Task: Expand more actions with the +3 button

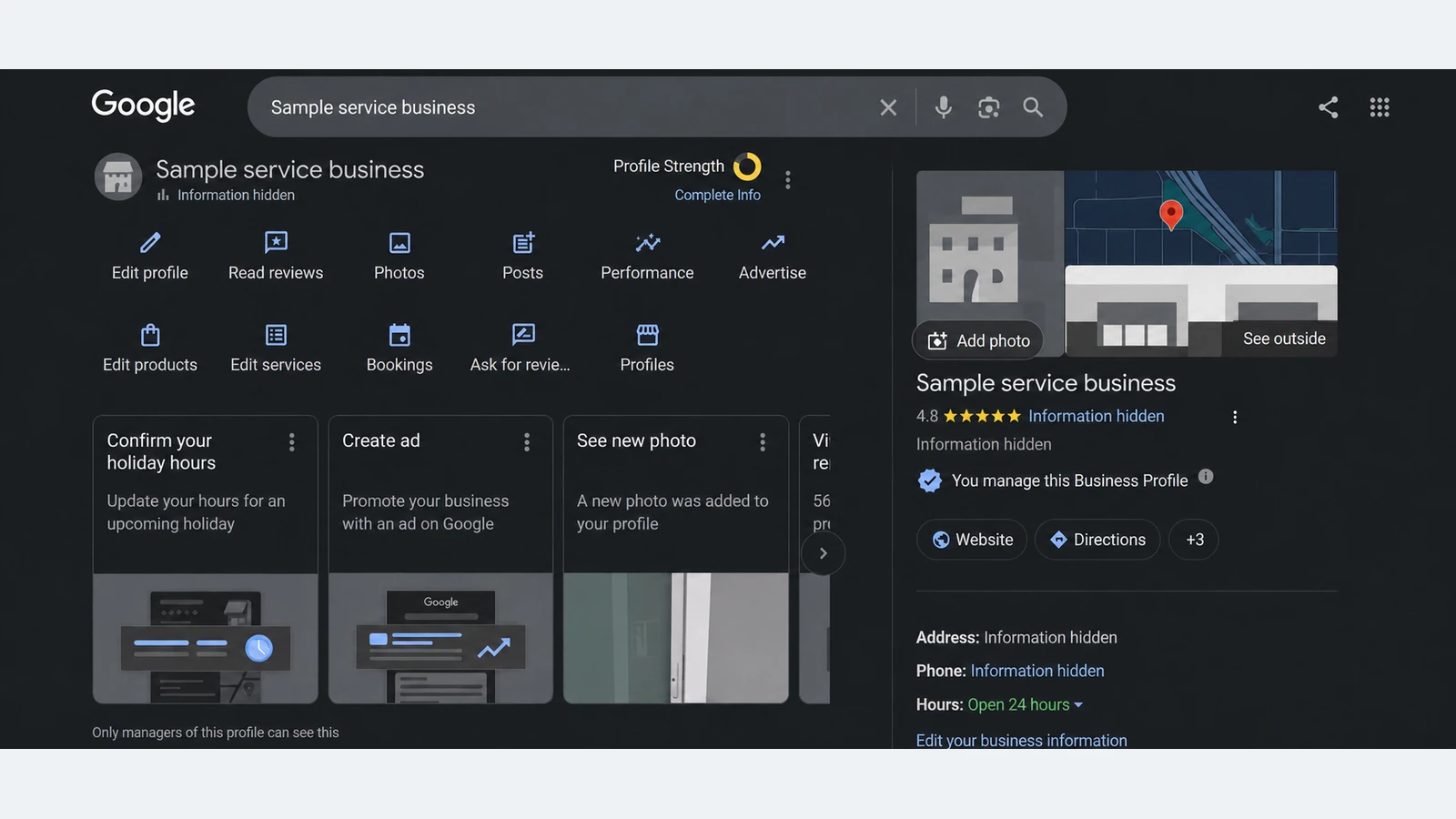Action: point(1194,540)
